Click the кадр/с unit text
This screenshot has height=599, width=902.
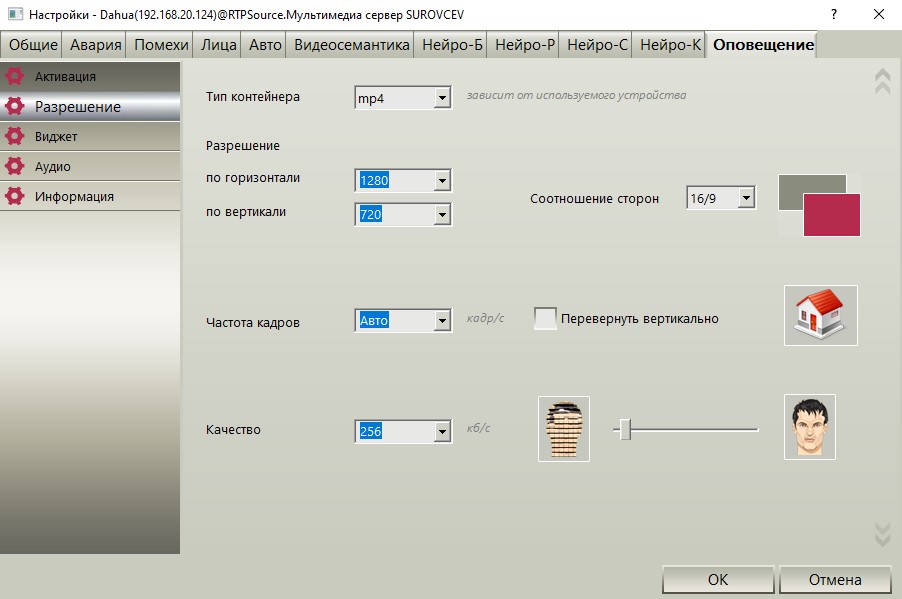(485, 318)
